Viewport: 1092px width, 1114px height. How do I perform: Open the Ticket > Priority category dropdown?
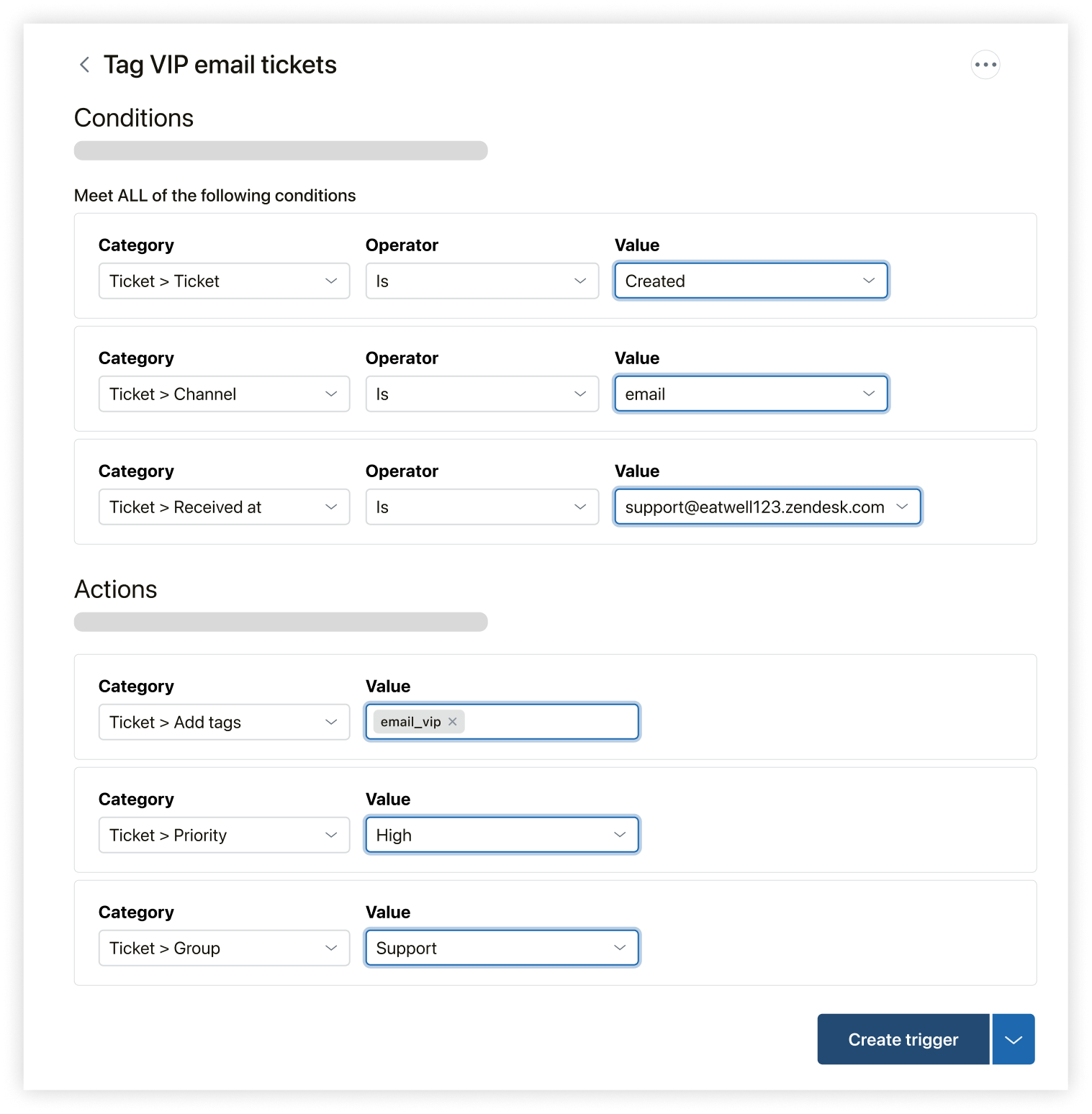(224, 835)
